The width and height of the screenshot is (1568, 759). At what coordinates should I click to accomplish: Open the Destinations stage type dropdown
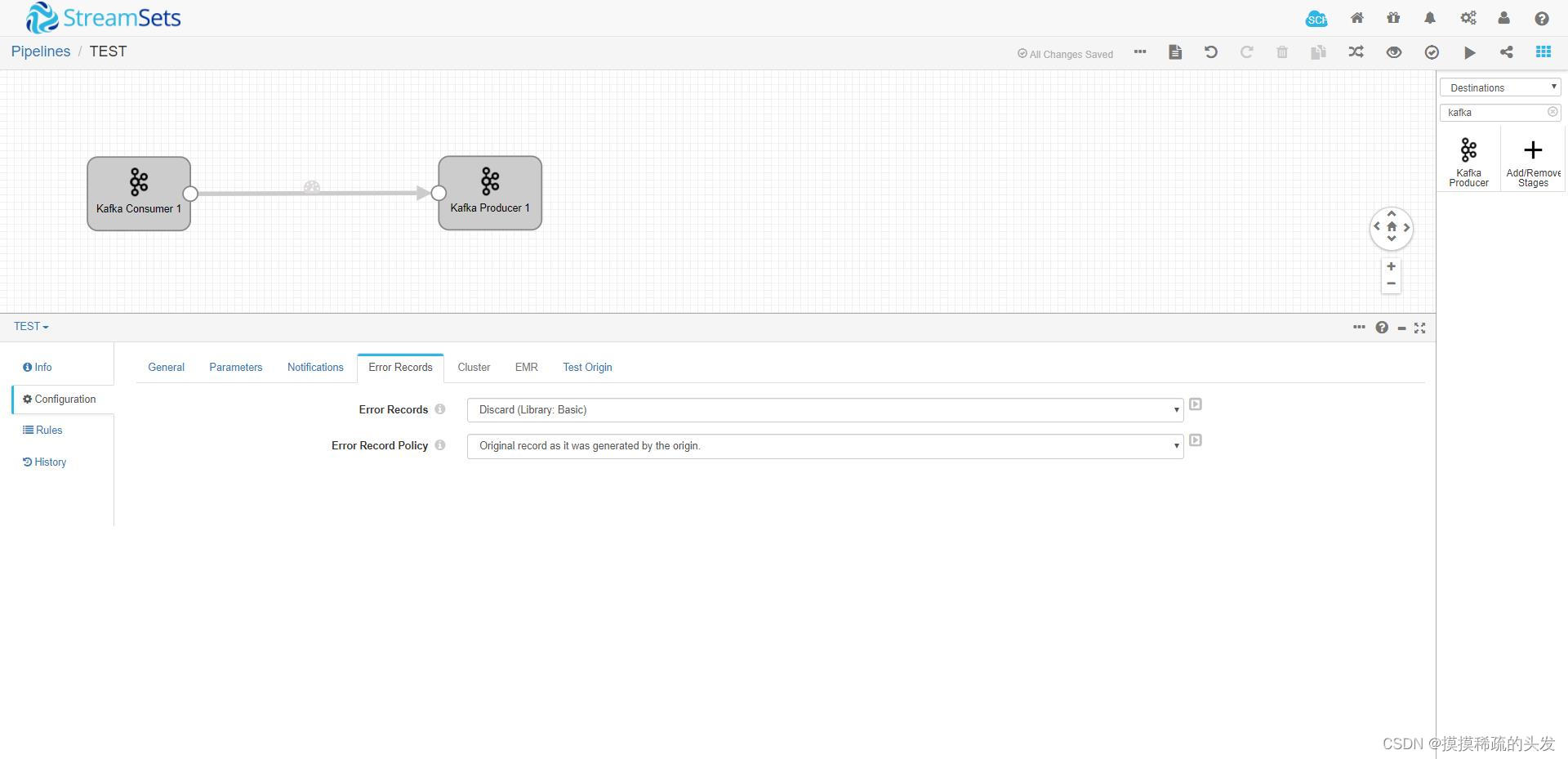click(1499, 87)
